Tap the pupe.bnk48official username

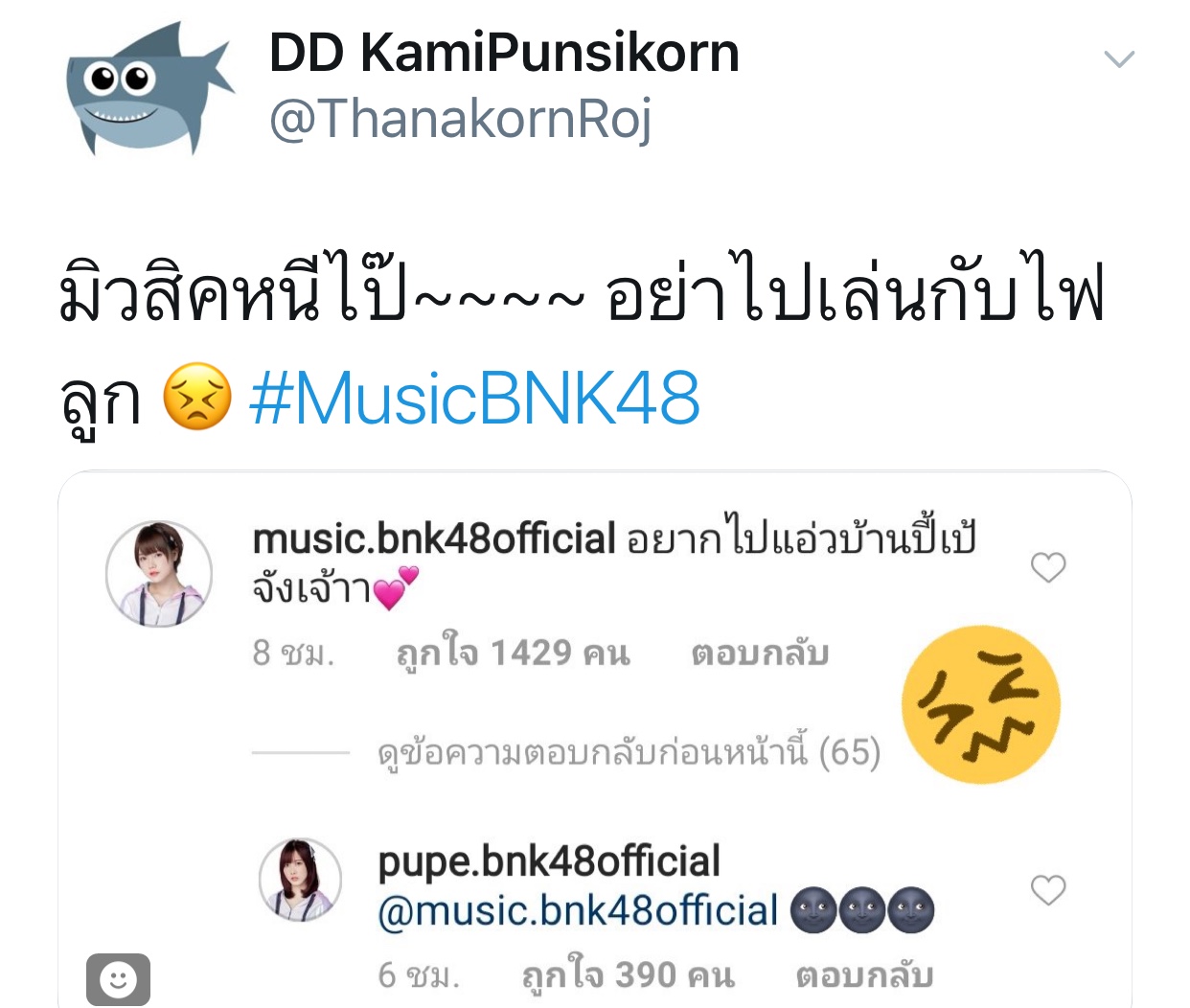pyautogui.click(x=549, y=861)
